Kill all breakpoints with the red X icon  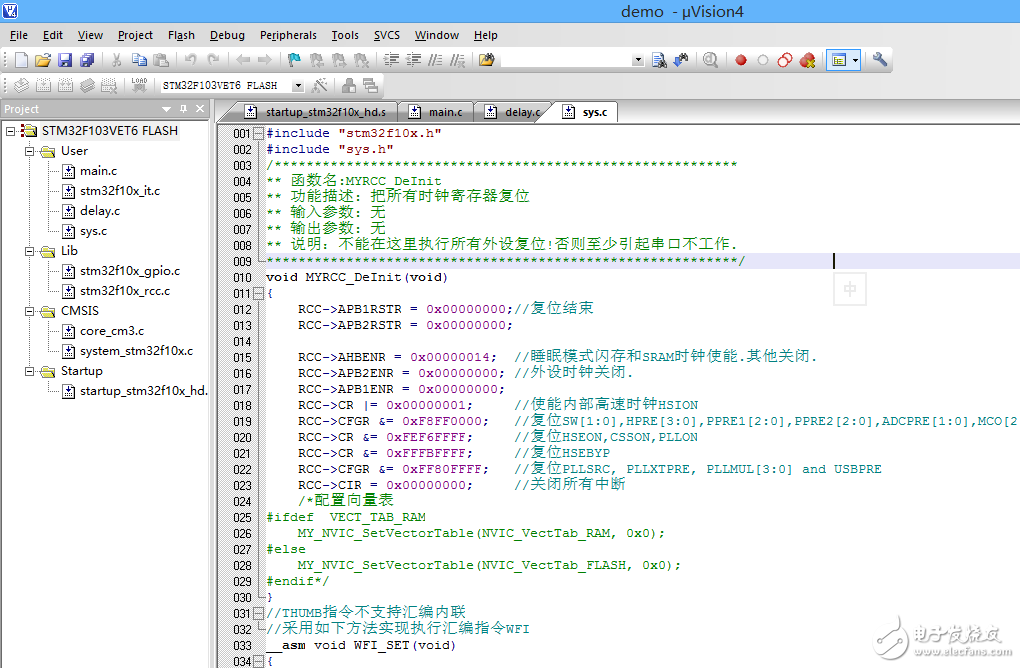[x=807, y=60]
